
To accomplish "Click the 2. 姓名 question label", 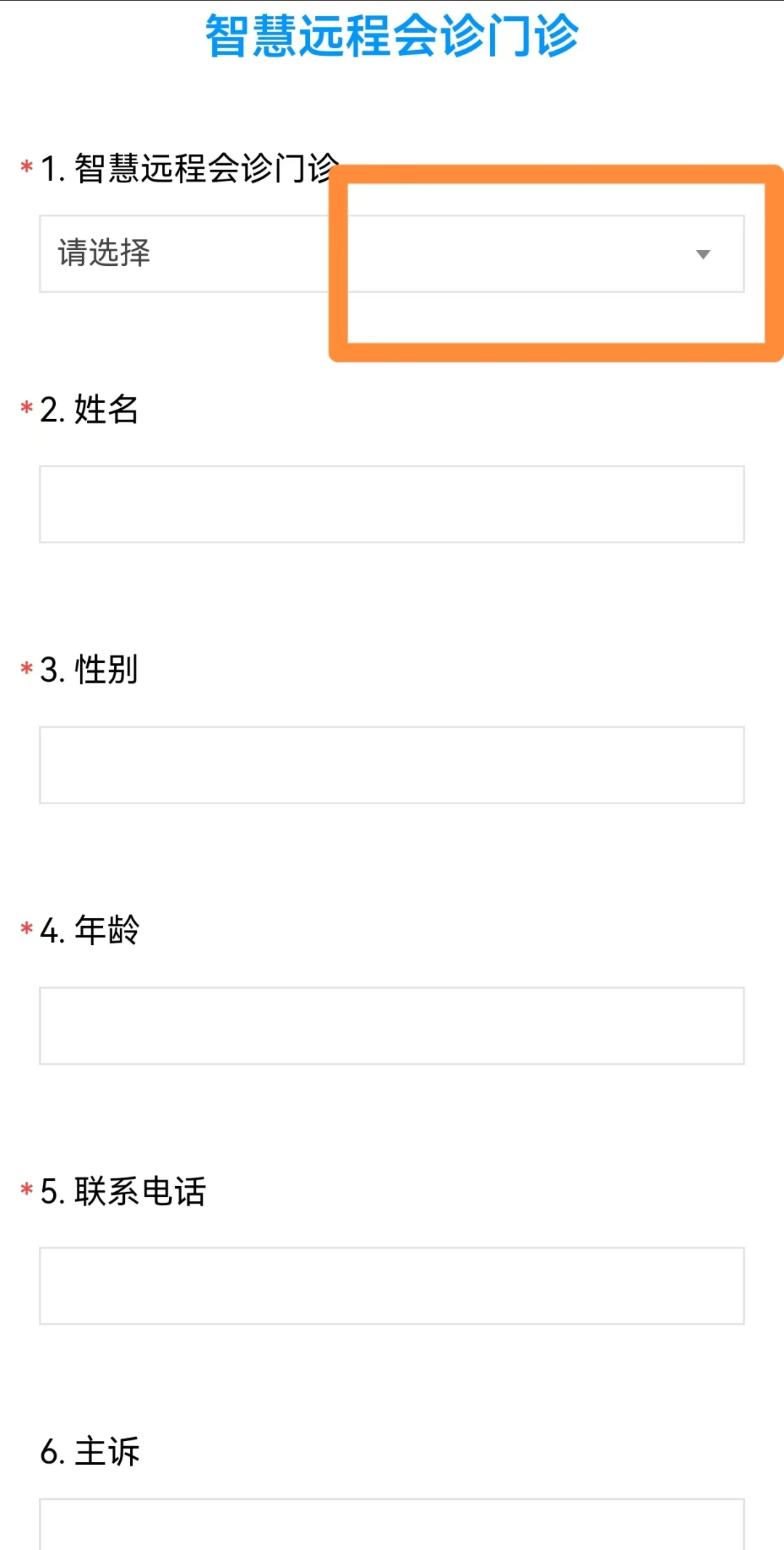I will coord(89,410).
